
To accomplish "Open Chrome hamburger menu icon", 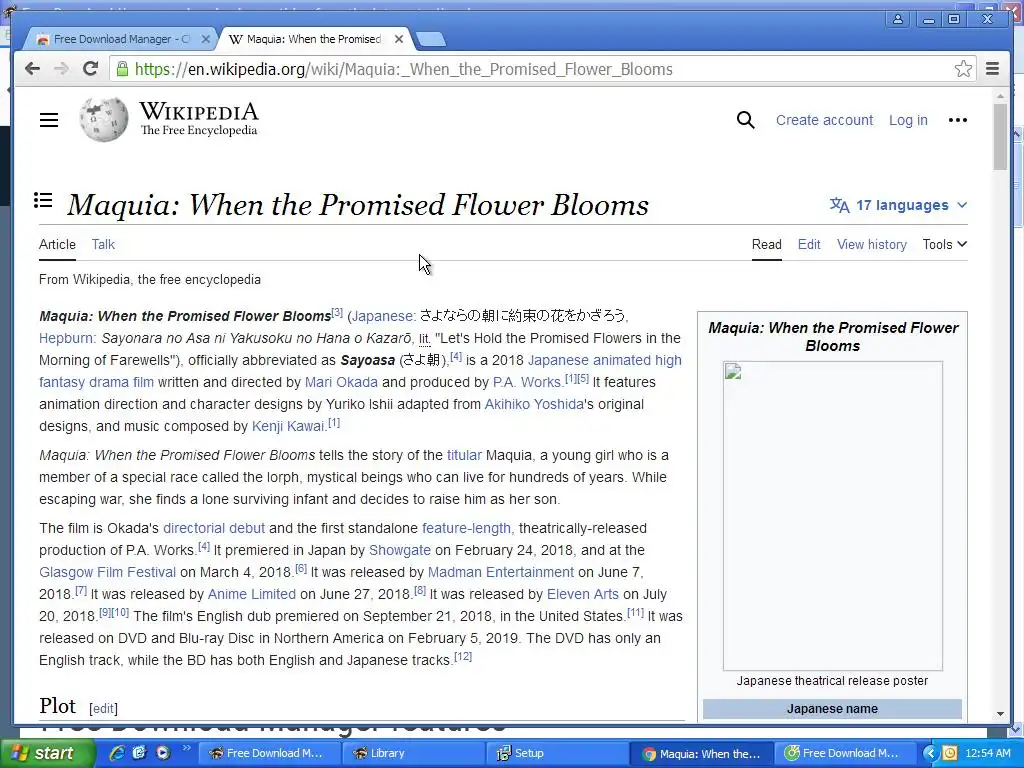I will (x=992, y=69).
